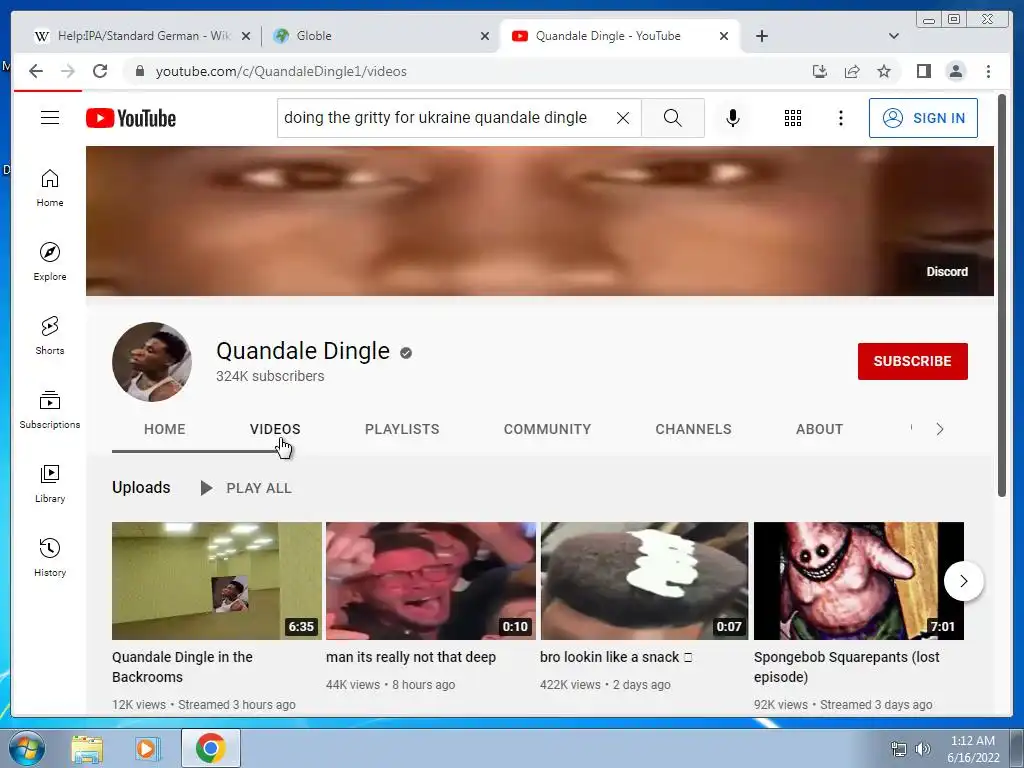Open the CHANNELS tab
This screenshot has width=1024, height=768.
point(693,429)
